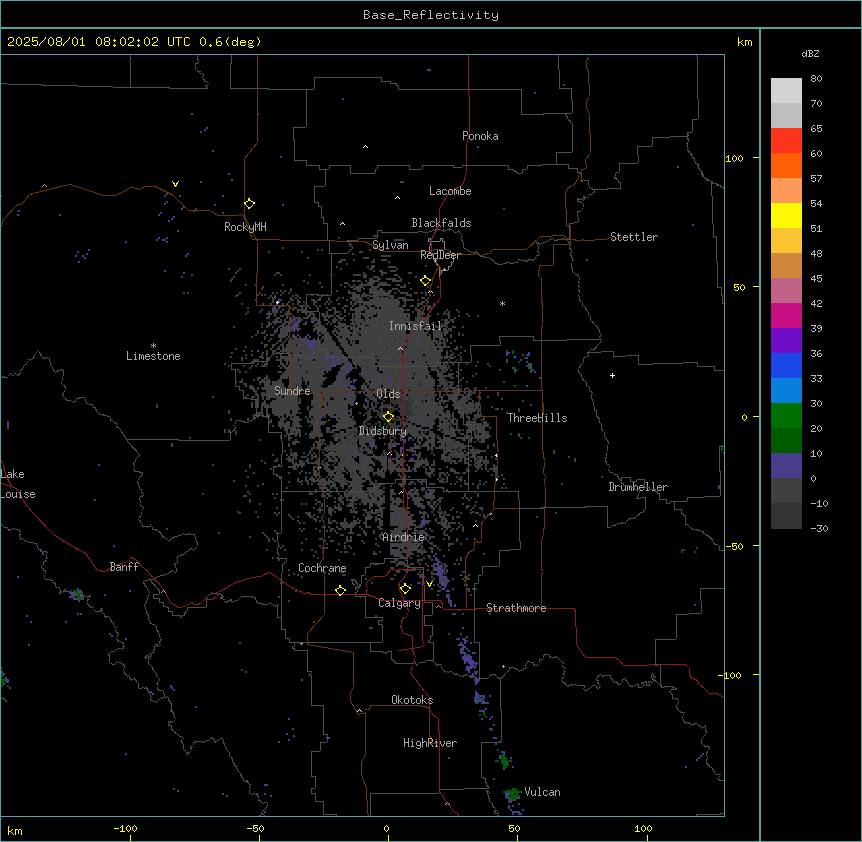The height and width of the screenshot is (842, 862).
Task: Click the Innisfail label
Action: (x=415, y=326)
